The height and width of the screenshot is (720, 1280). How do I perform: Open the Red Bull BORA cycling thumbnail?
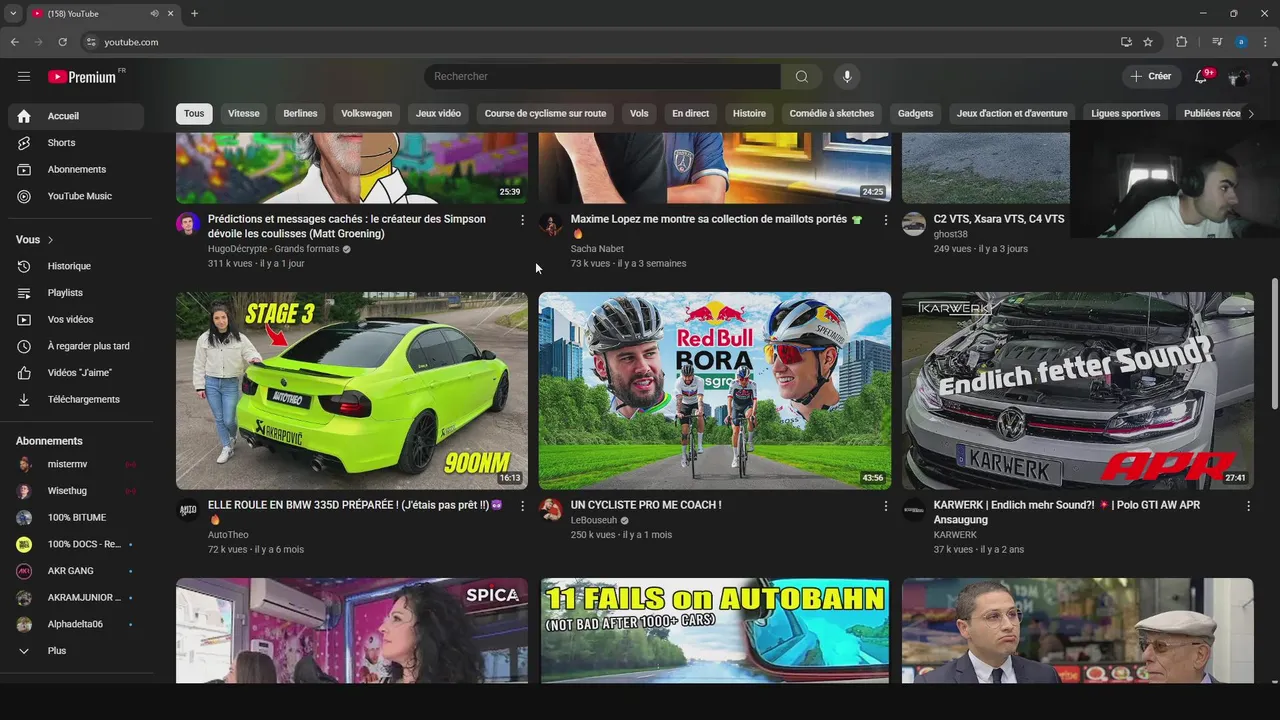[x=715, y=391]
